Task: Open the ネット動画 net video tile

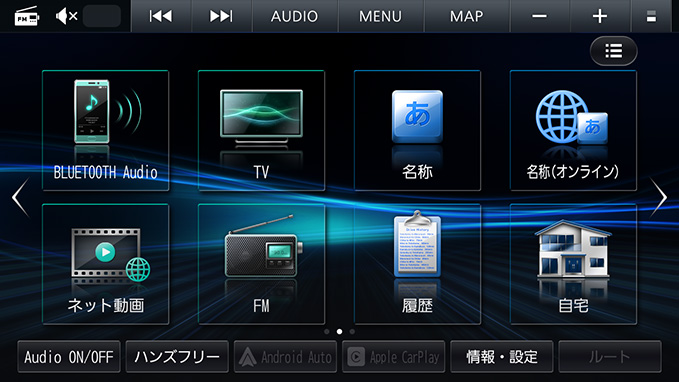Action: click(106, 264)
